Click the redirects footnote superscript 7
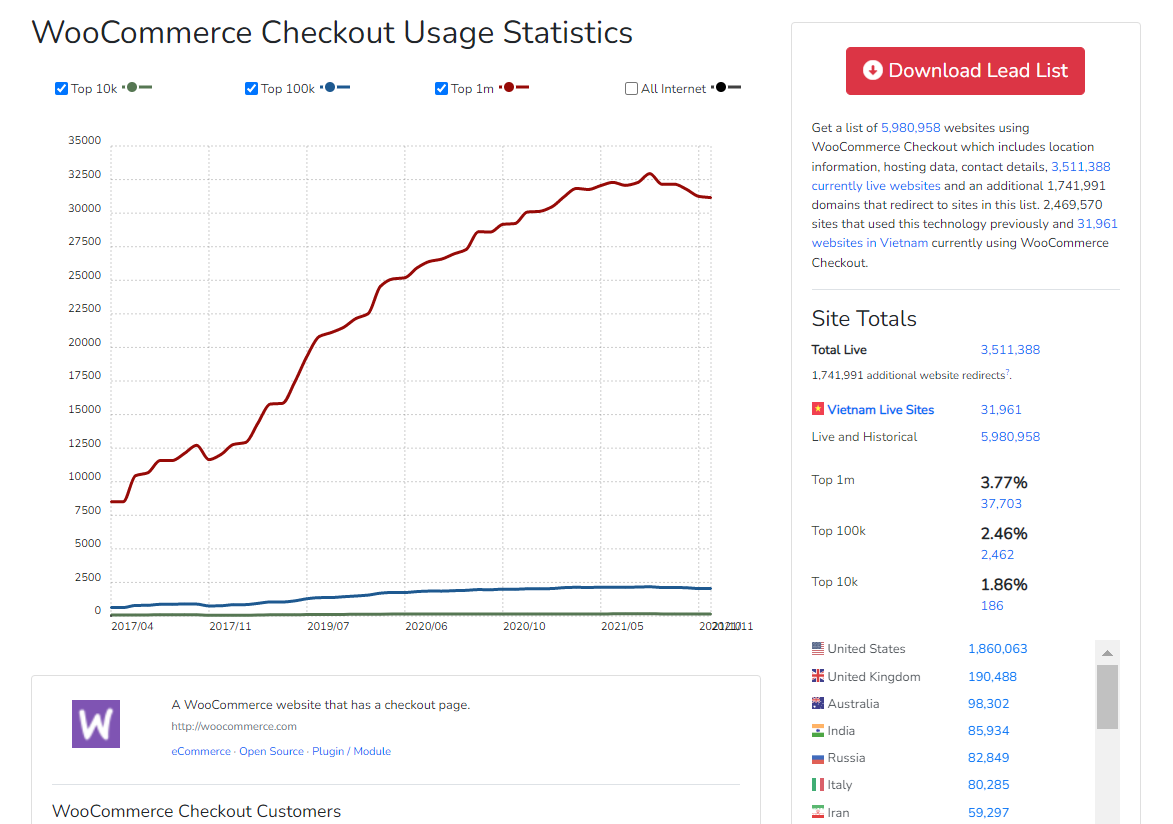Screen dimensions: 1173x824 tap(1008, 372)
